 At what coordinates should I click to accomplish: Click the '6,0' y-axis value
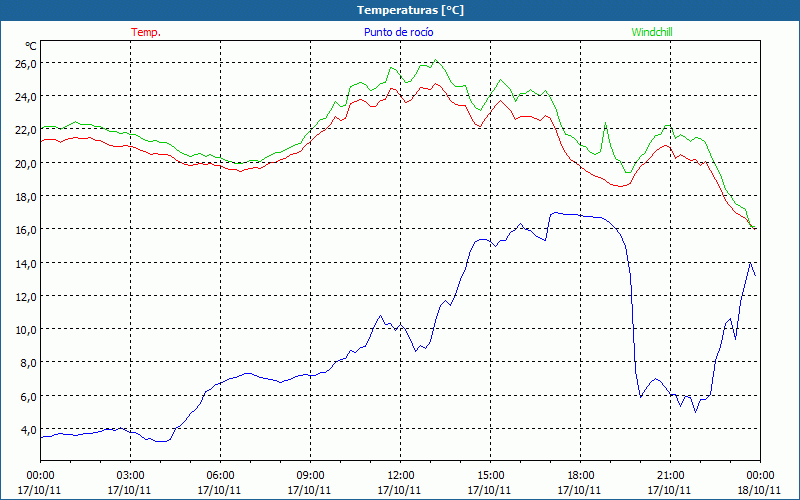click(x=28, y=397)
